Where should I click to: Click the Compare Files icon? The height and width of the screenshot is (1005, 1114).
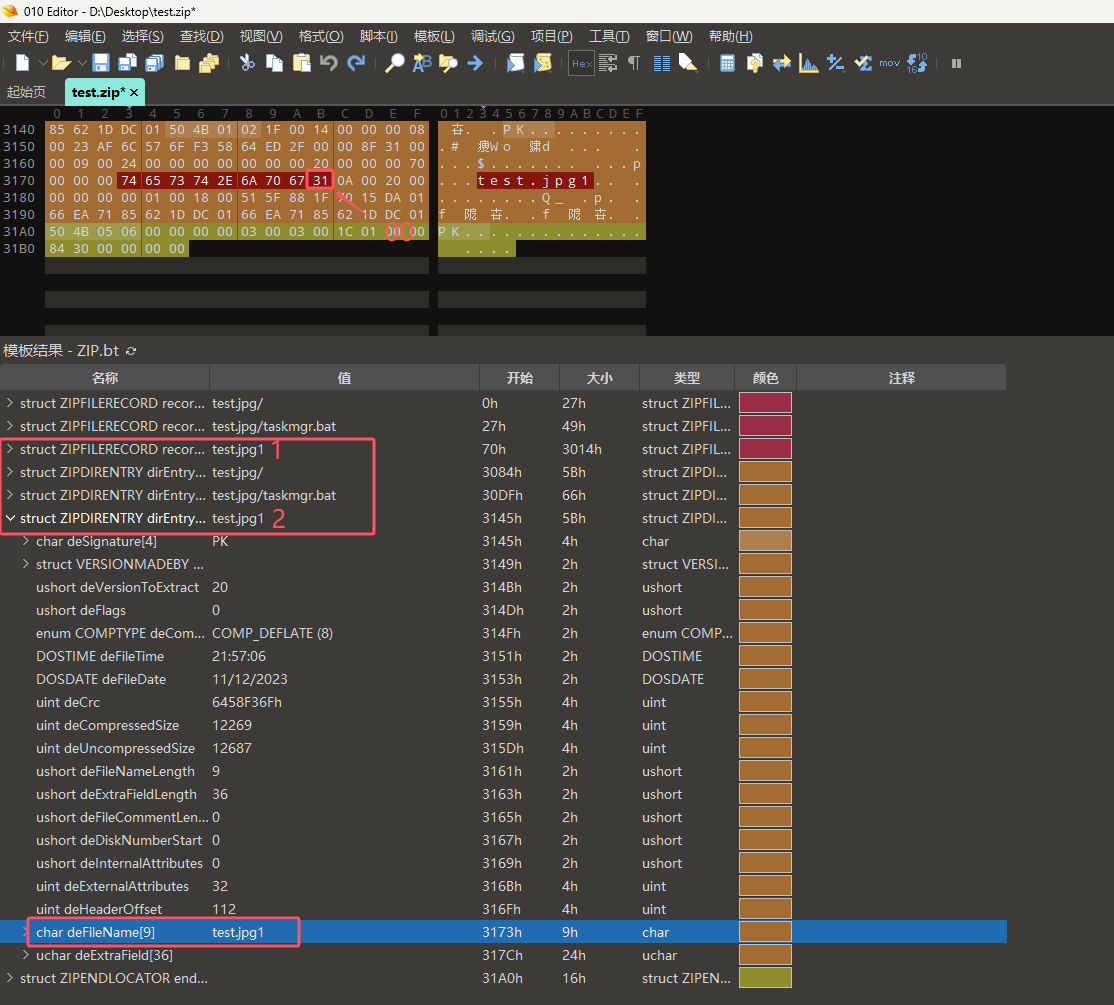tap(755, 63)
